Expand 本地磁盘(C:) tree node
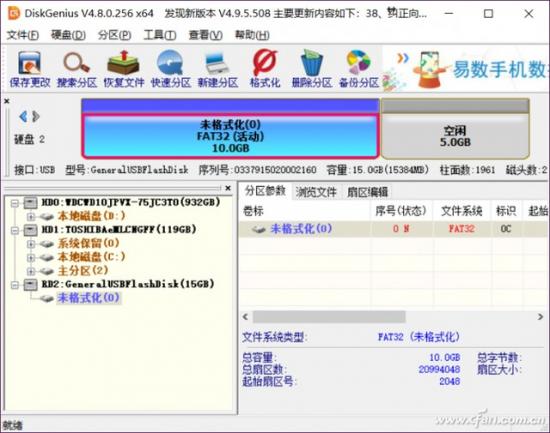Viewport: 550px width, 433px height. [31, 258]
